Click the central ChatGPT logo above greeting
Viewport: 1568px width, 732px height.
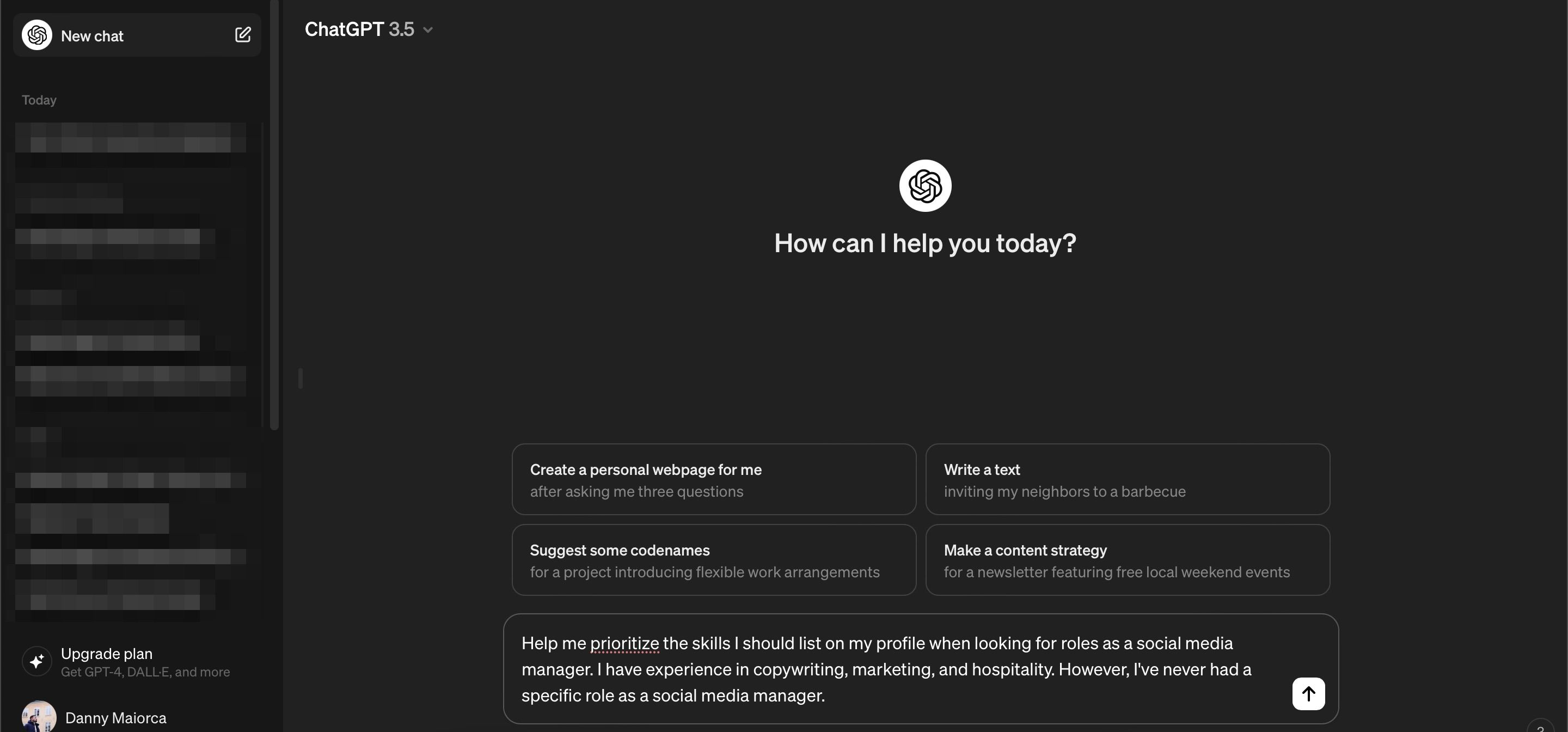tap(925, 186)
